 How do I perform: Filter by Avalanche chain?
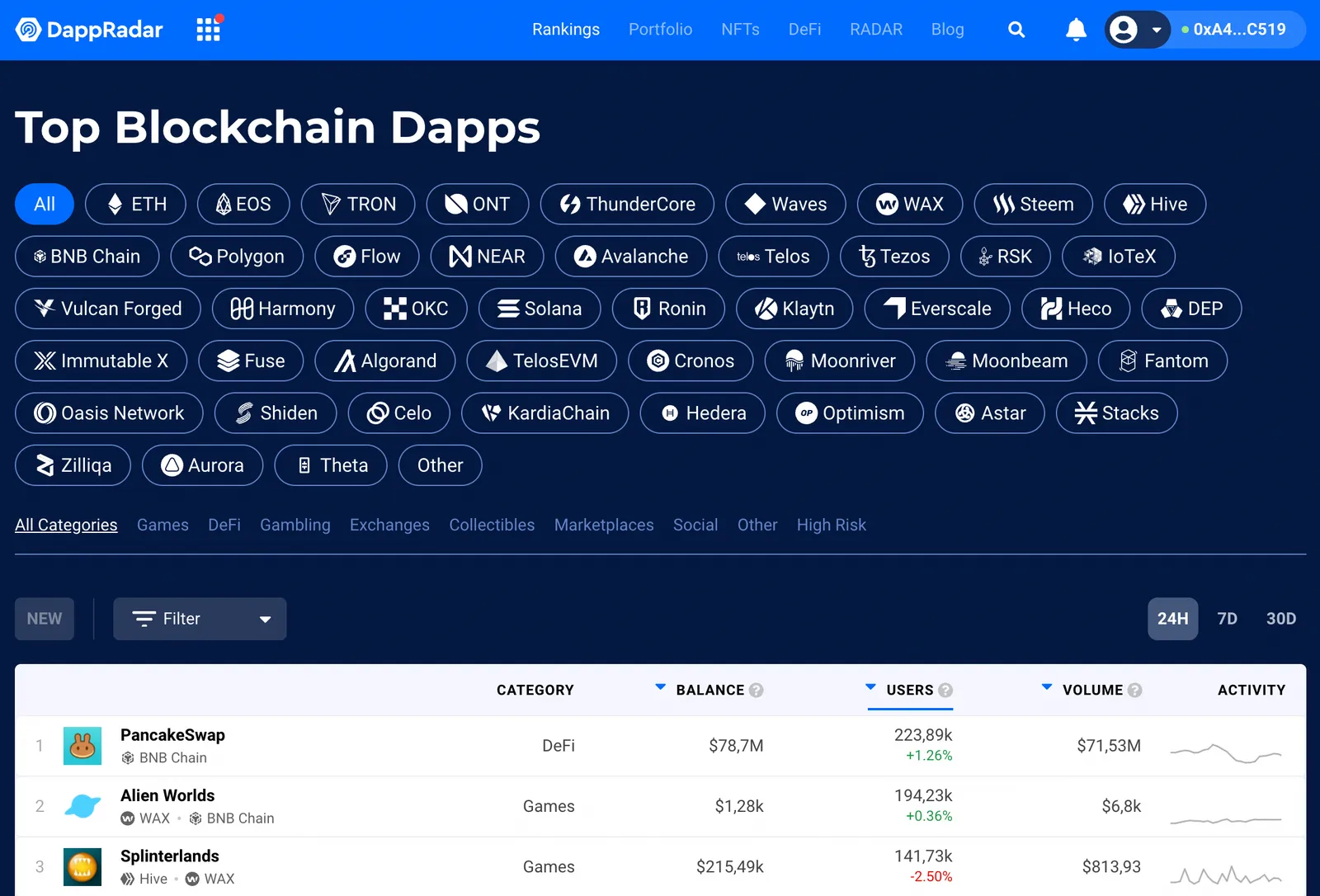click(x=631, y=257)
